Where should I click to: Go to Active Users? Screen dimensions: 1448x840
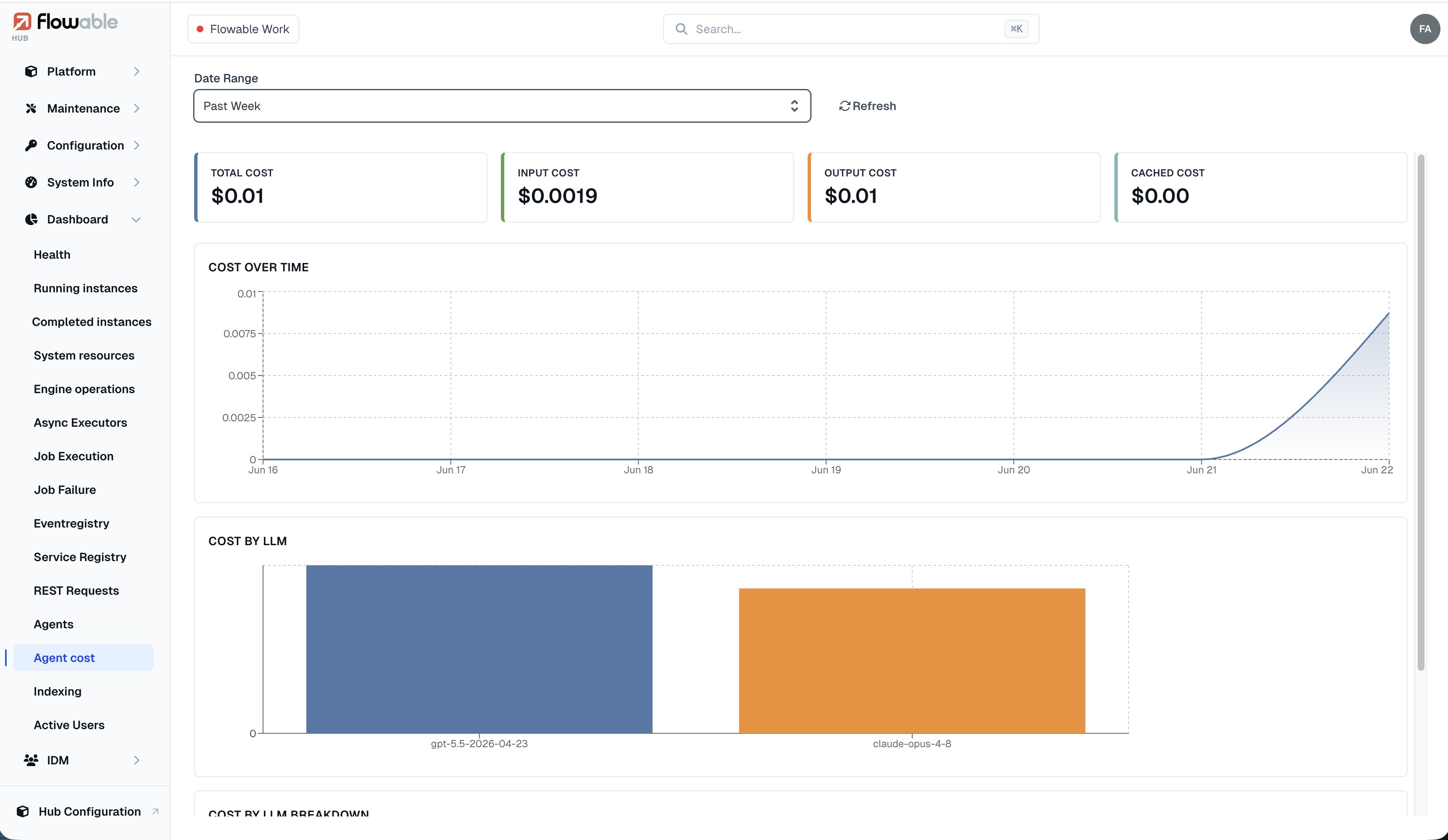(x=69, y=724)
